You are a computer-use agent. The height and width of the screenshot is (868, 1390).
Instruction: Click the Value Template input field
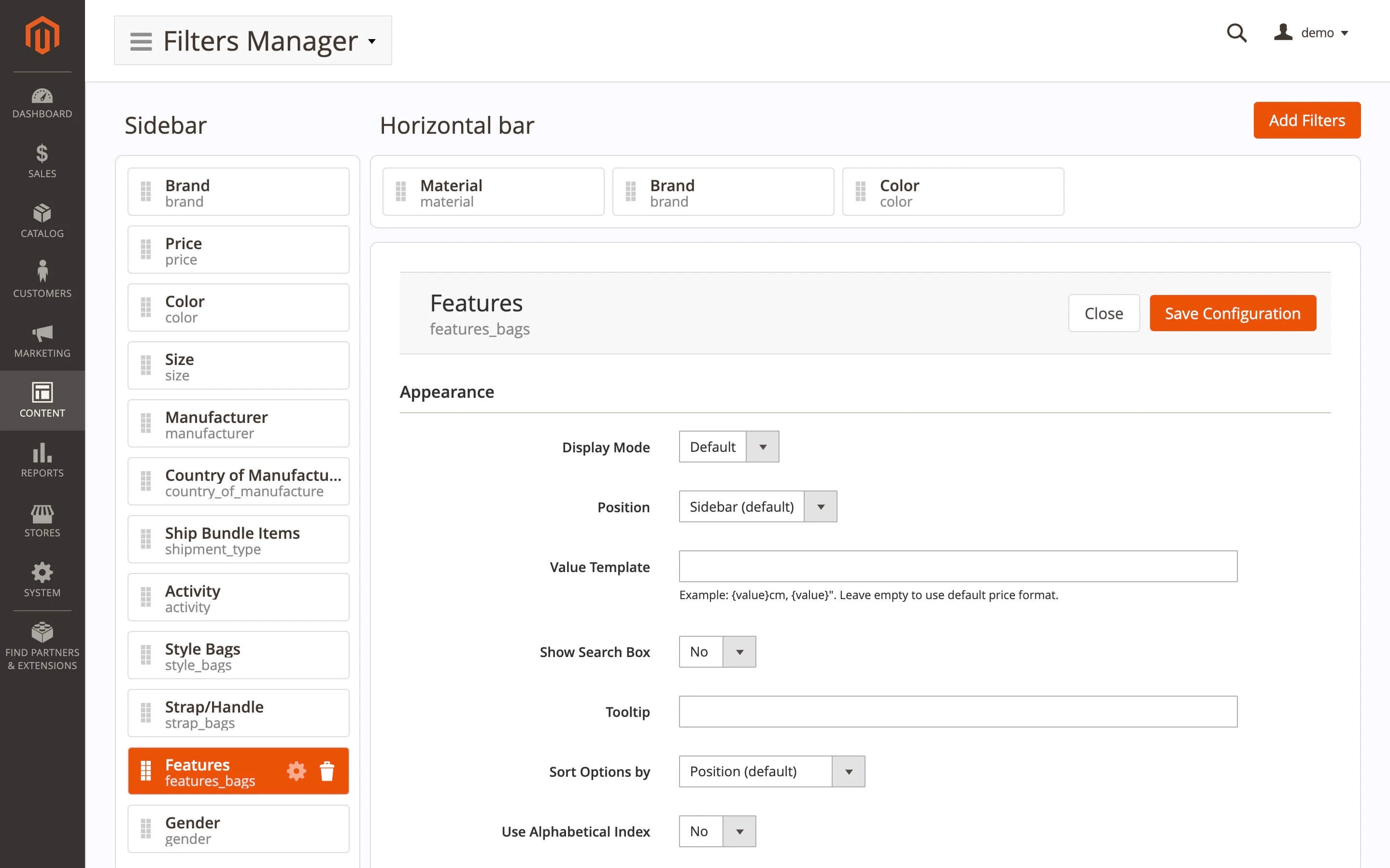click(958, 566)
